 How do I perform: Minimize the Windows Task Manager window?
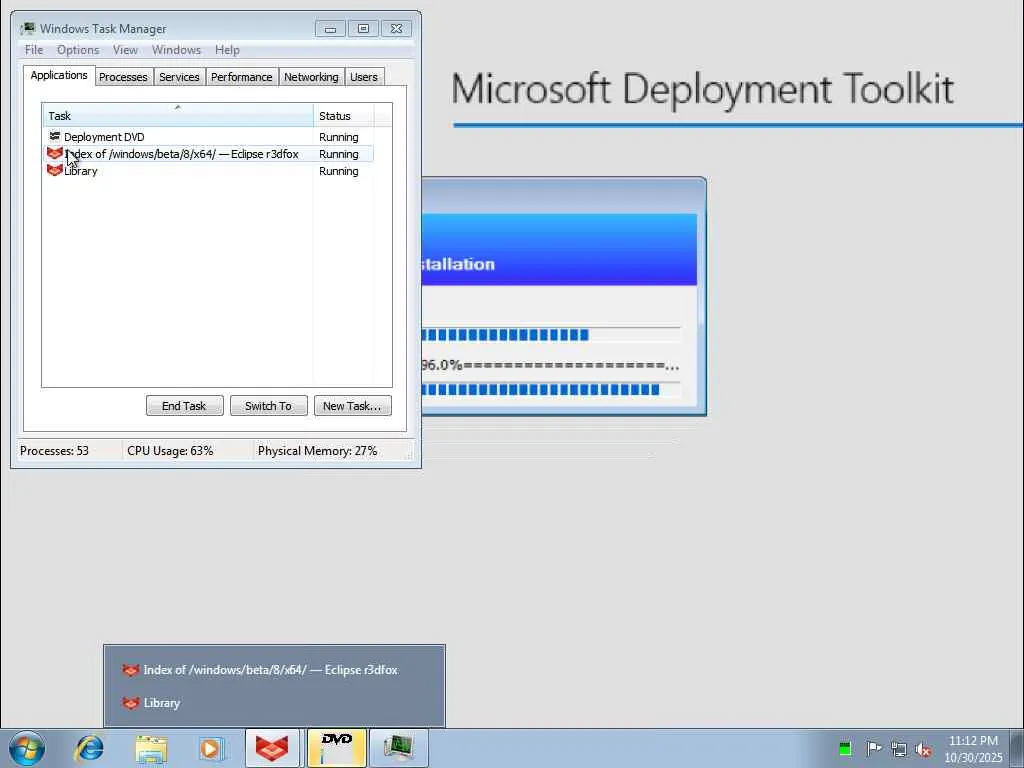[330, 29]
